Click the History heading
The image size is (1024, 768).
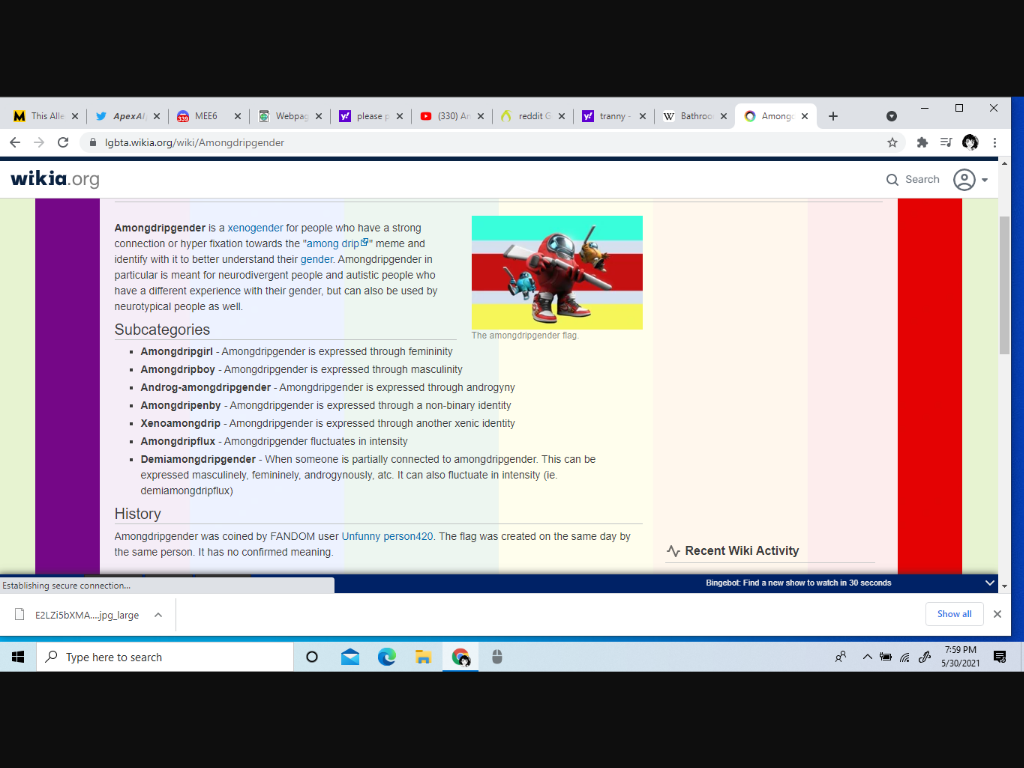pyautogui.click(x=138, y=514)
